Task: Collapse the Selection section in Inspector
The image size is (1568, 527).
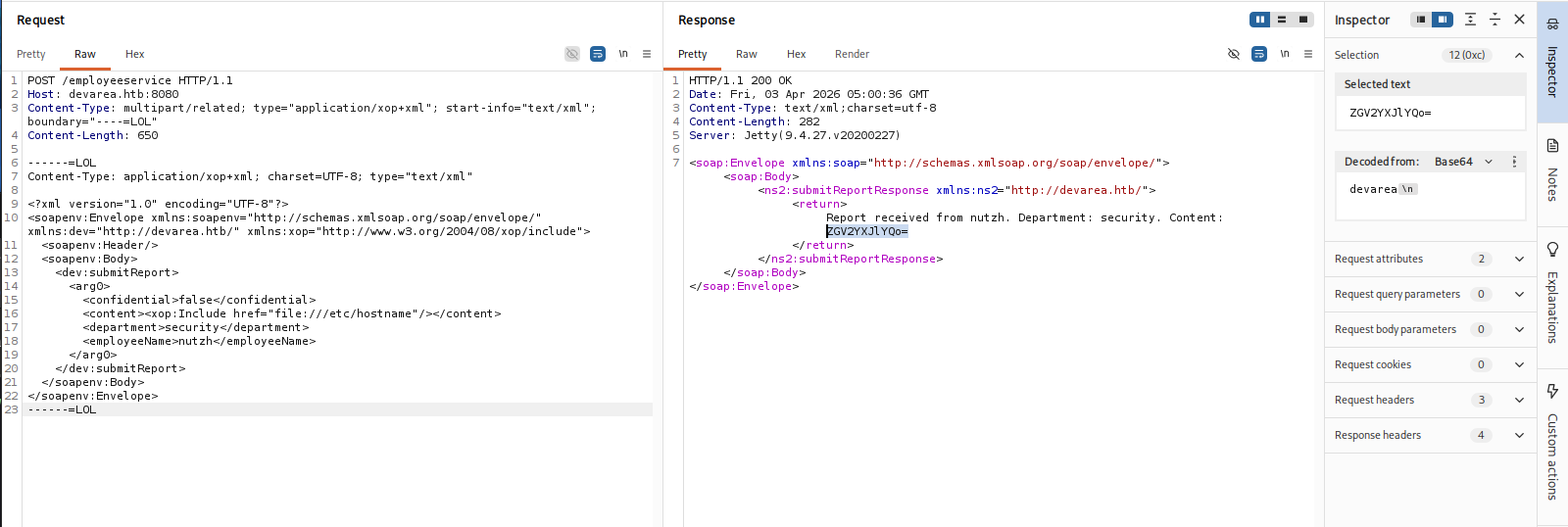Action: click(x=1519, y=55)
